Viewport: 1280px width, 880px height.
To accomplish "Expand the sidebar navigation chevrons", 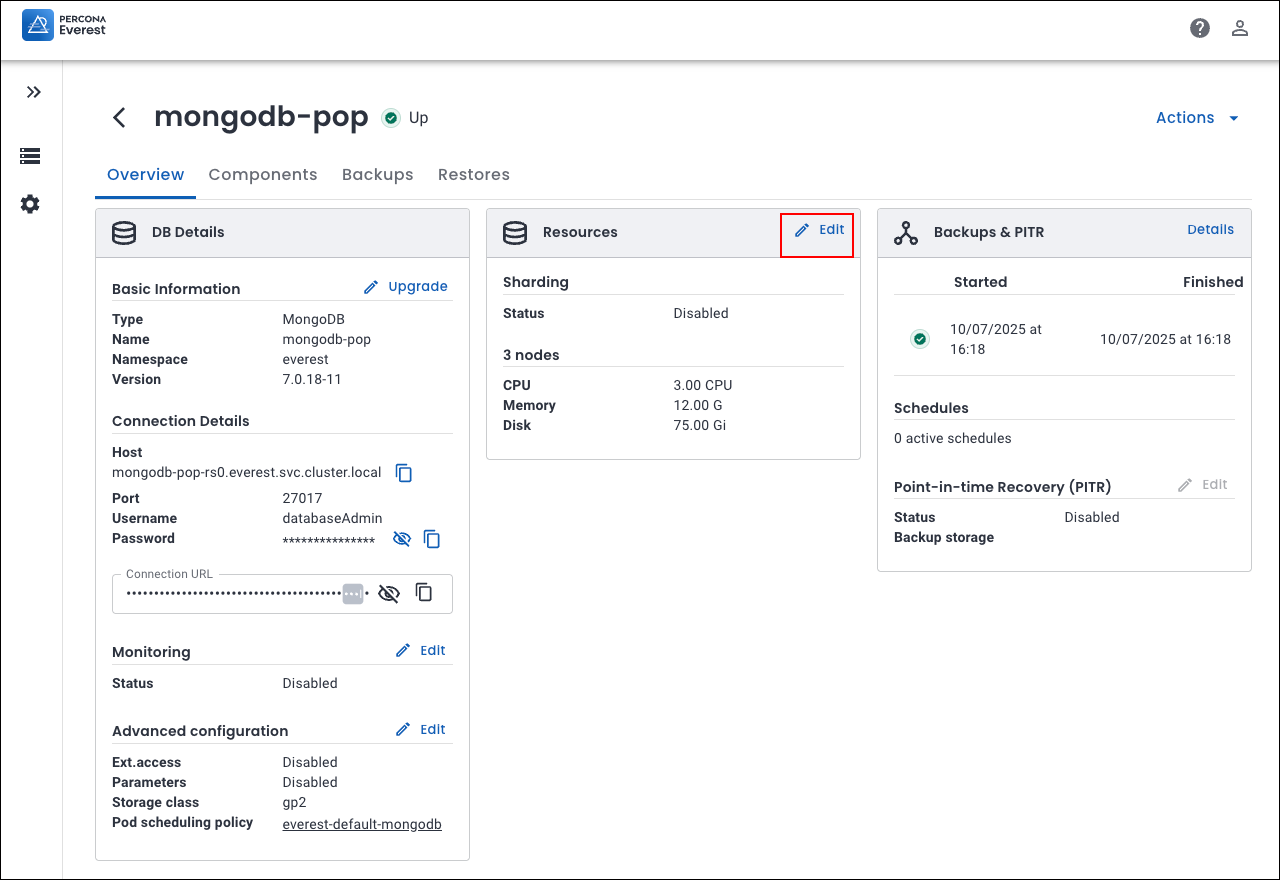I will (34, 92).
